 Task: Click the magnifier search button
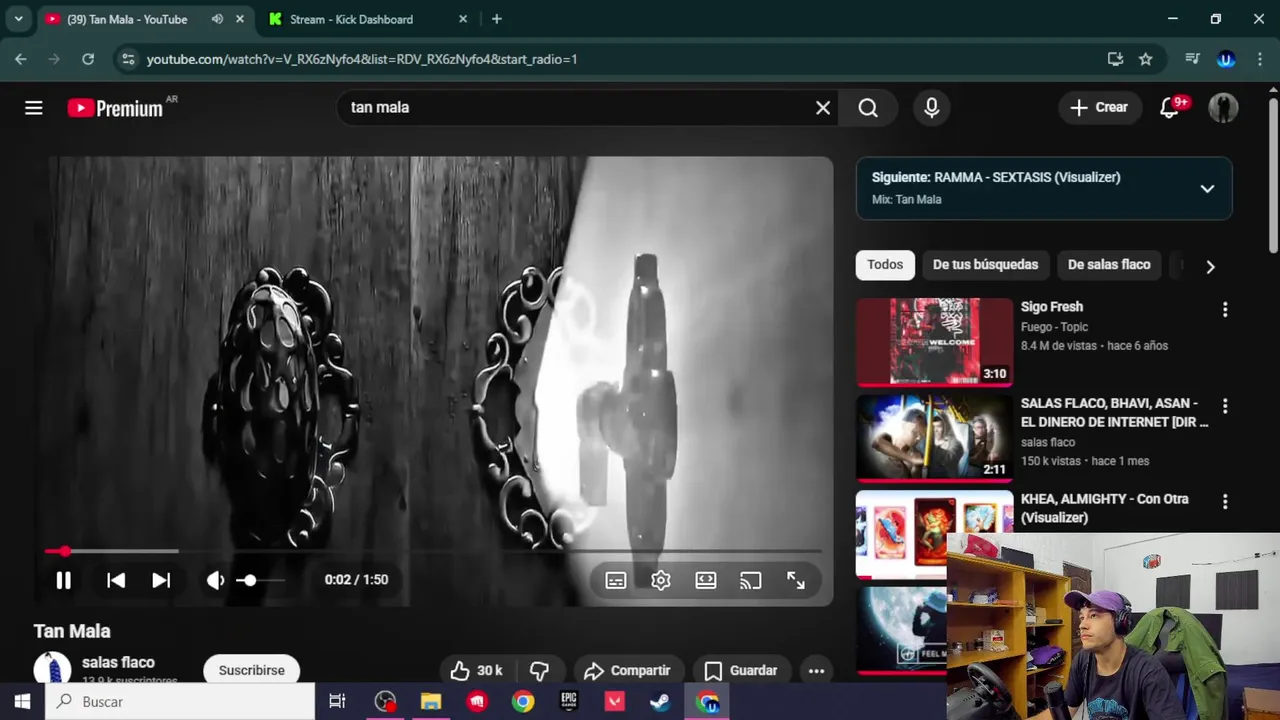tap(868, 108)
